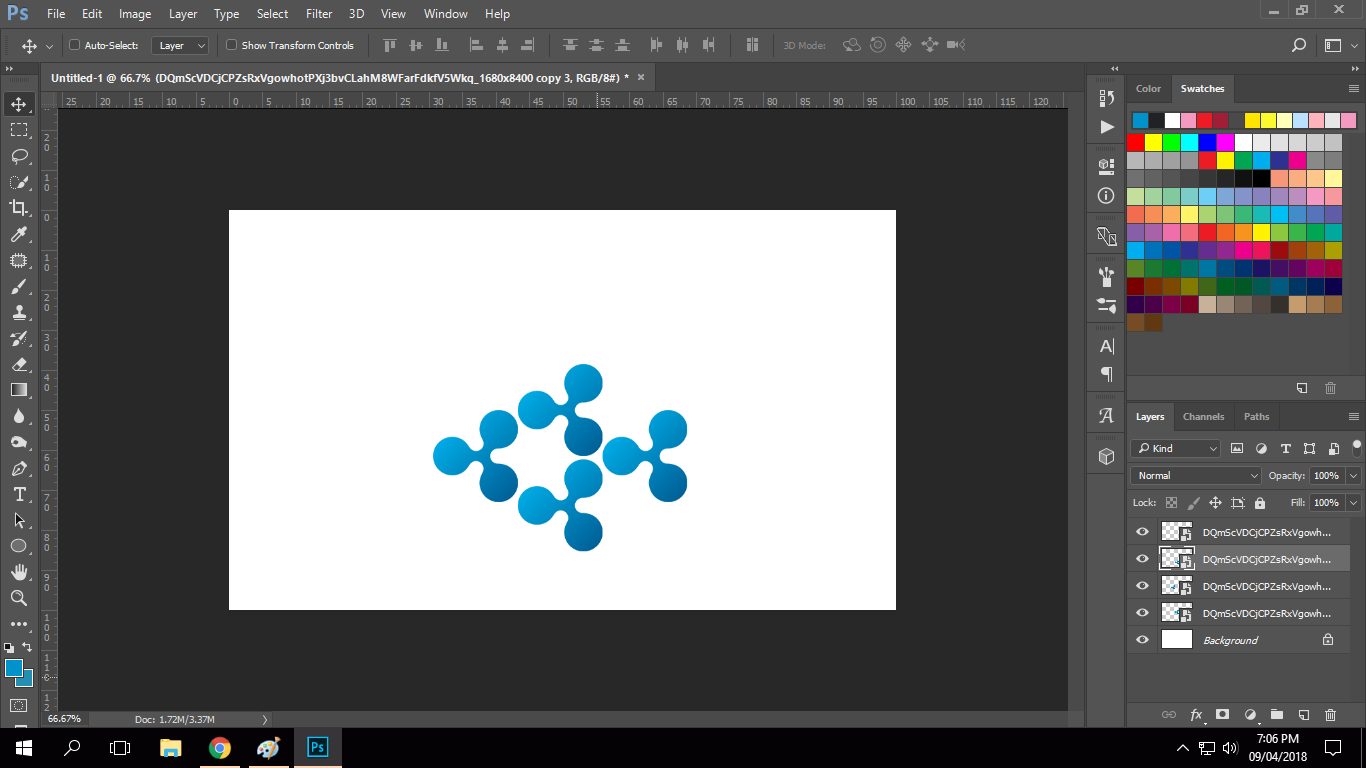1366x768 pixels.
Task: Close the Untitled-1 document tab
Action: (641, 77)
